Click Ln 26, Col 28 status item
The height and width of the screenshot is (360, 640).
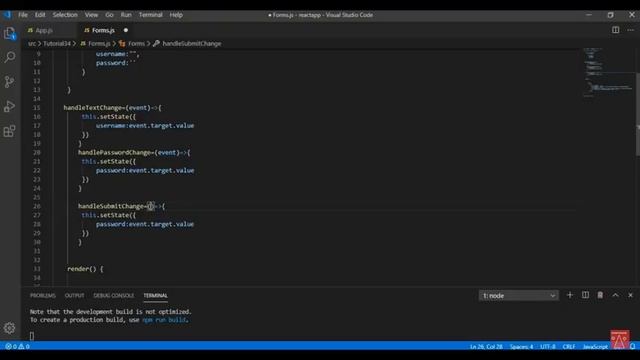click(486, 347)
